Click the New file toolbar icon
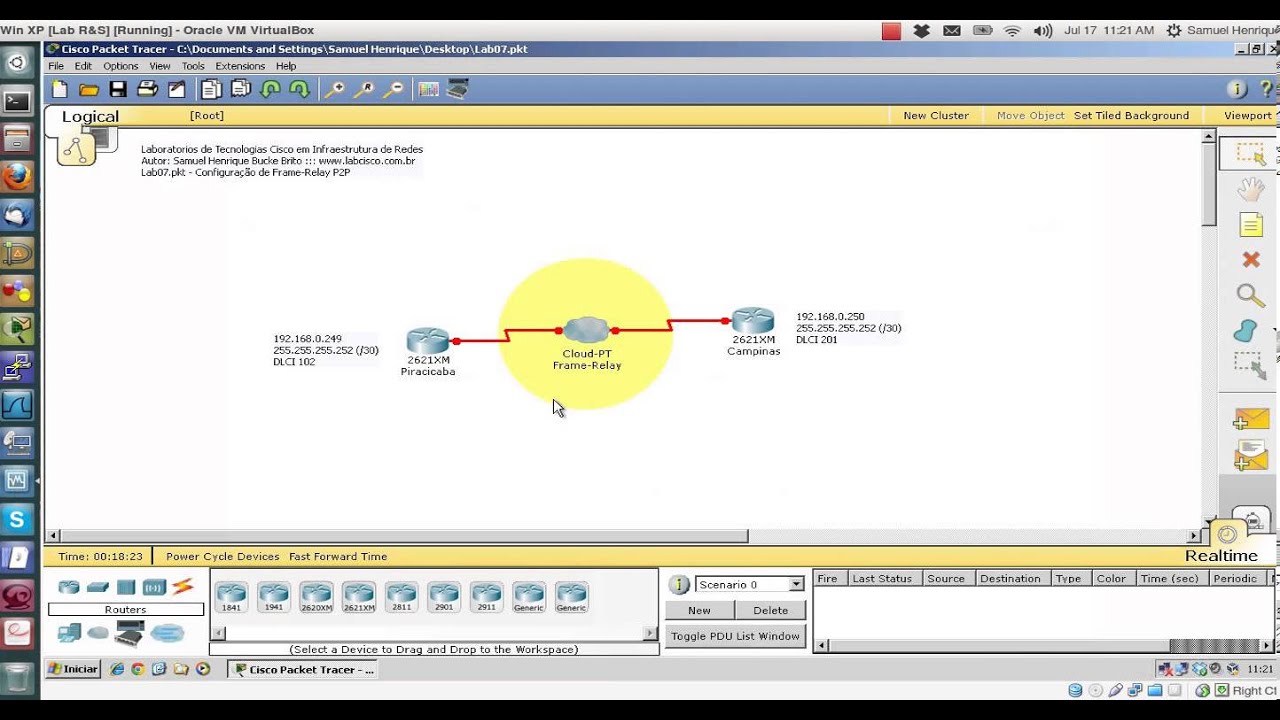 [x=60, y=89]
